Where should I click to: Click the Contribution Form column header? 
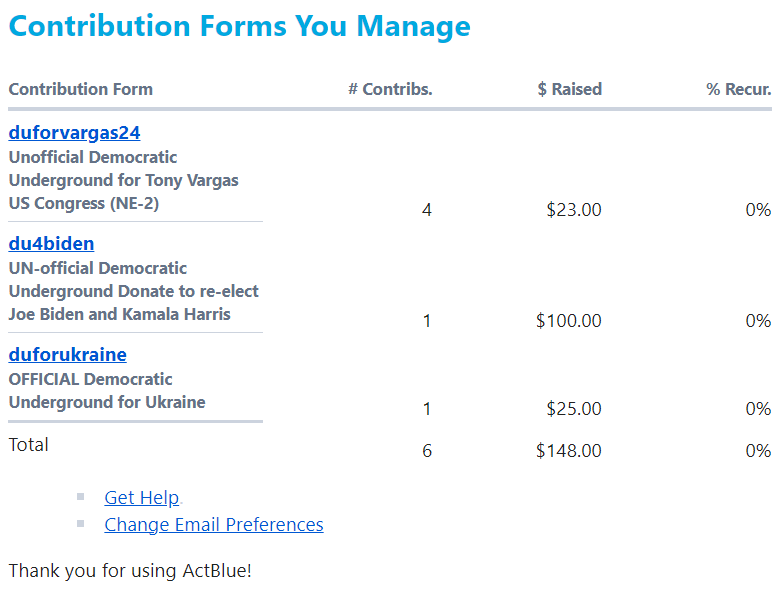tap(80, 89)
